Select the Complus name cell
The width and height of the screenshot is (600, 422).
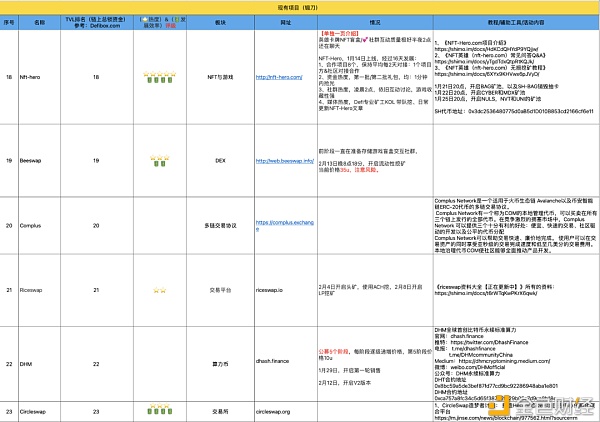coord(39,226)
